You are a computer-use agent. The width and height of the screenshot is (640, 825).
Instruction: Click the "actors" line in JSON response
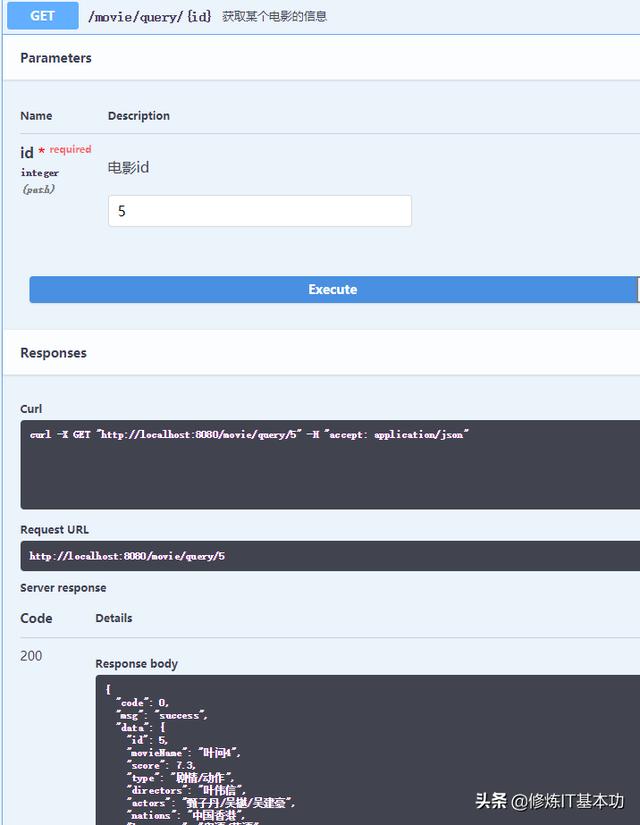tap(211, 803)
